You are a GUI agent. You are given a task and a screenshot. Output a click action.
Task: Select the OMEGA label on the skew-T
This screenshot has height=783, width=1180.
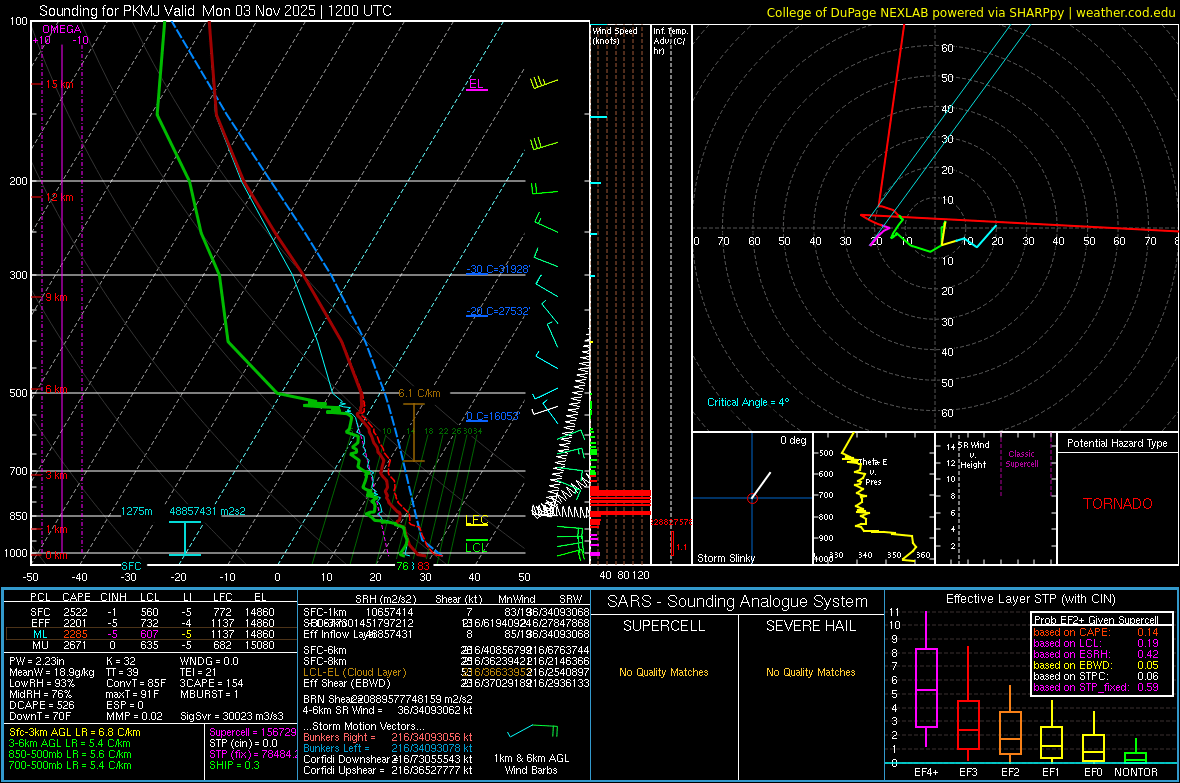click(62, 29)
